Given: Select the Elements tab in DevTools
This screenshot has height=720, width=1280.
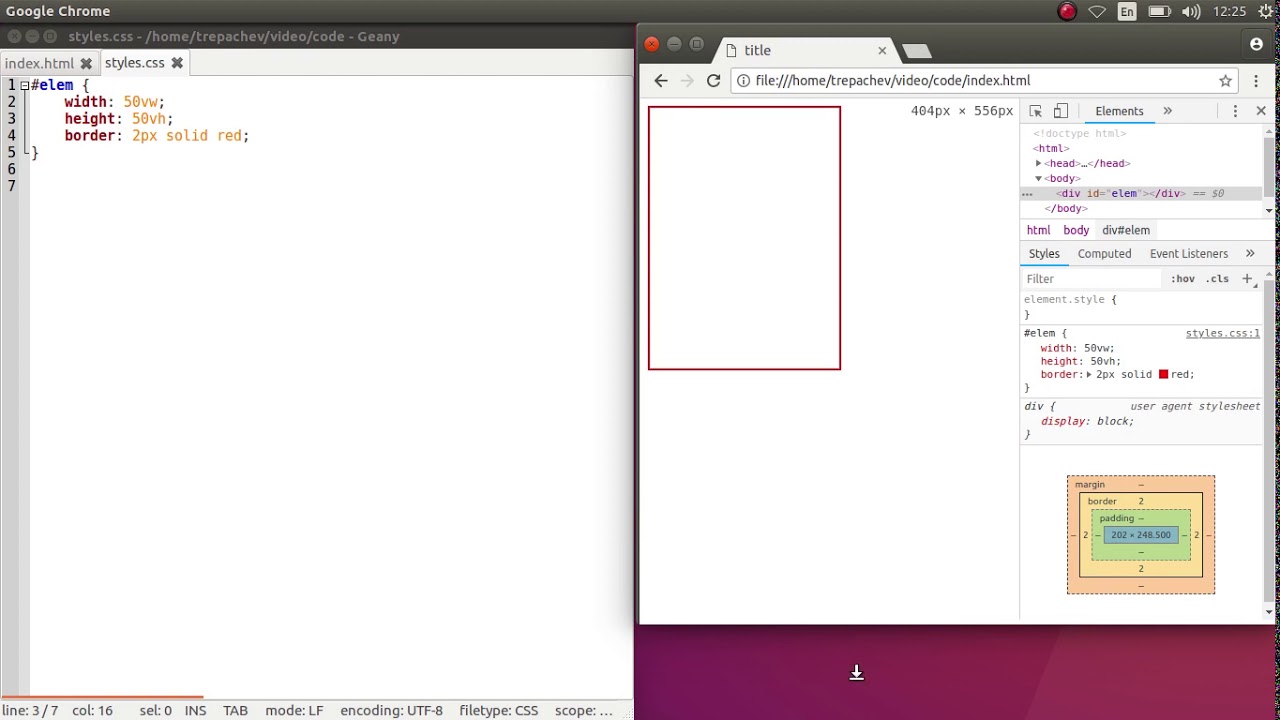Looking at the screenshot, I should (x=1119, y=111).
